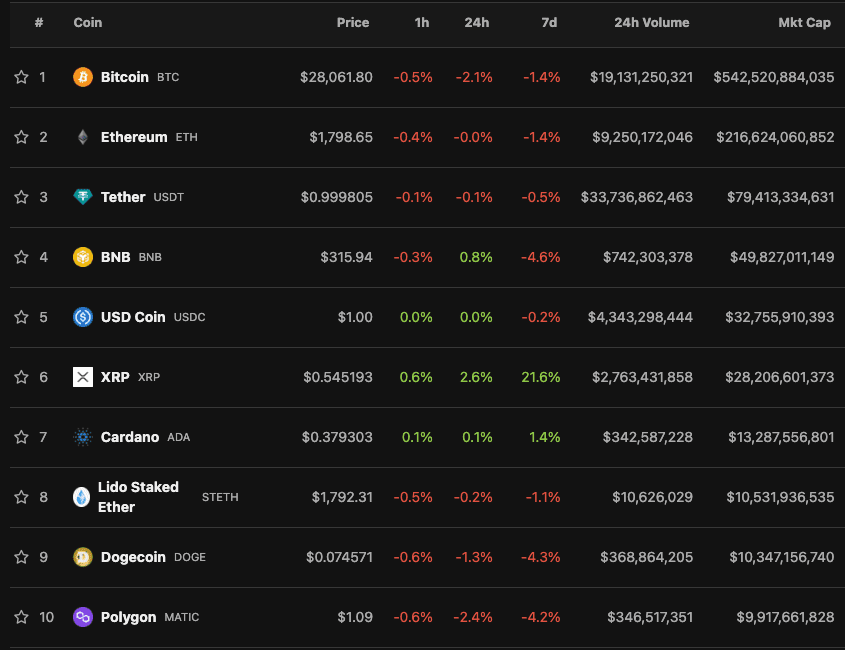Sort by Mkt Cap column header
This screenshot has width=845, height=650.
coord(805,23)
